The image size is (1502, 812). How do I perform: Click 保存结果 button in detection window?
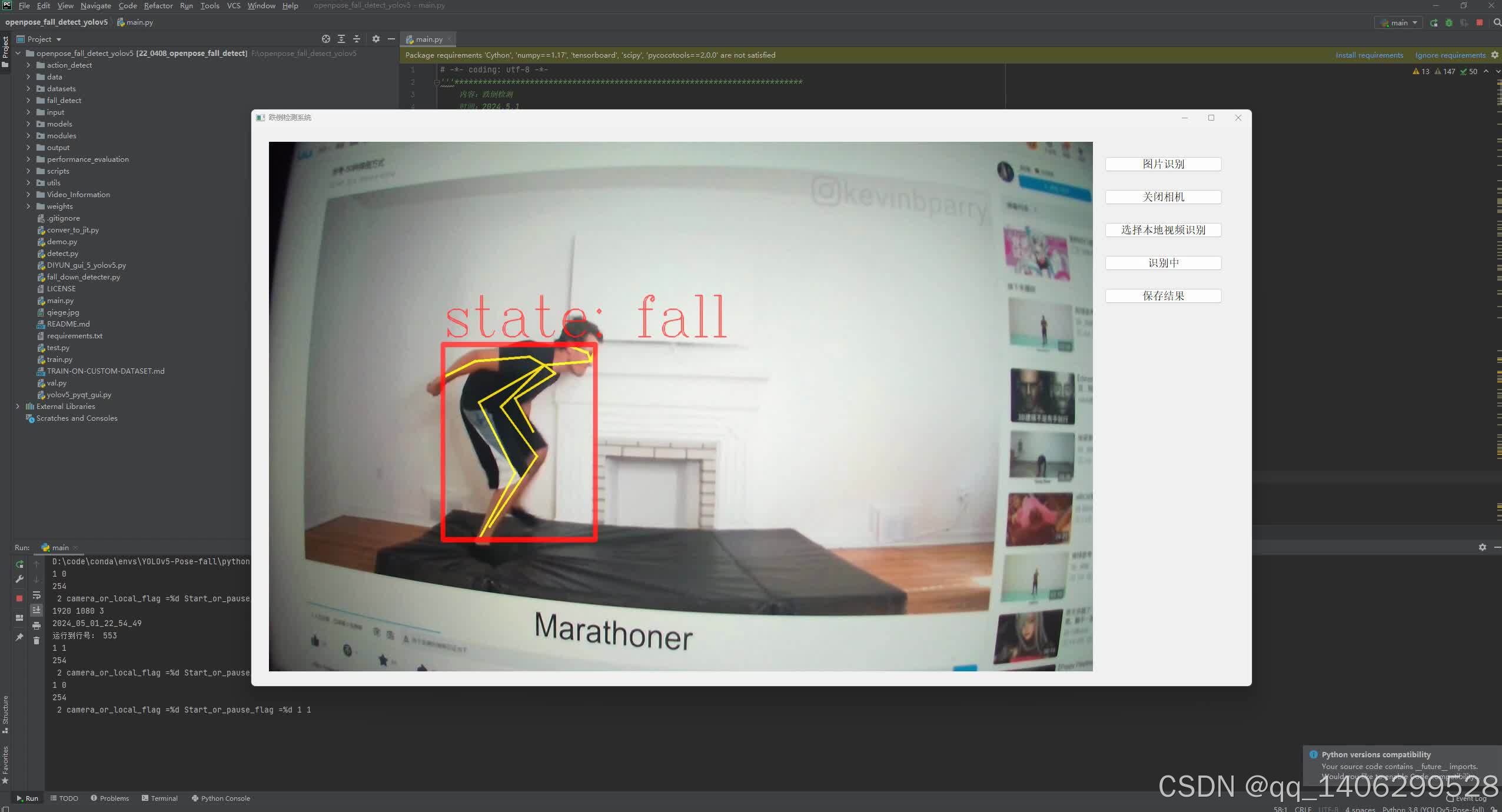pos(1163,296)
